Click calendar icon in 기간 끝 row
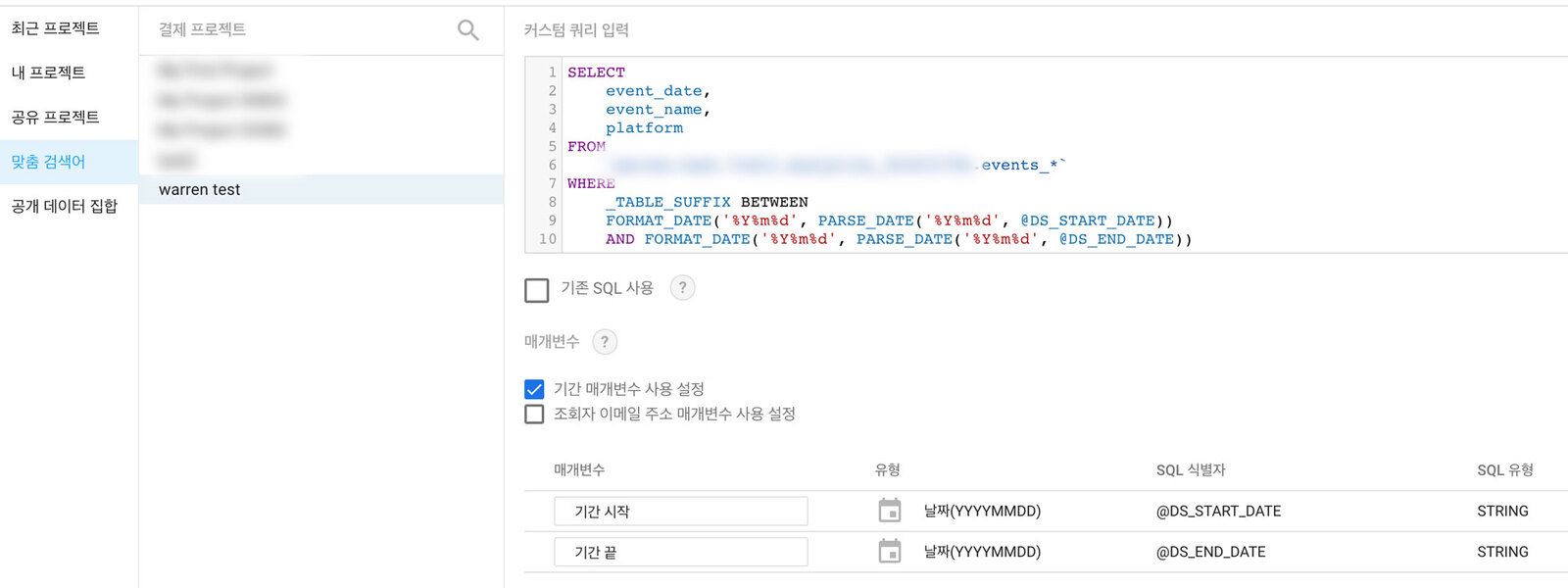This screenshot has width=1568, height=588. [x=890, y=552]
